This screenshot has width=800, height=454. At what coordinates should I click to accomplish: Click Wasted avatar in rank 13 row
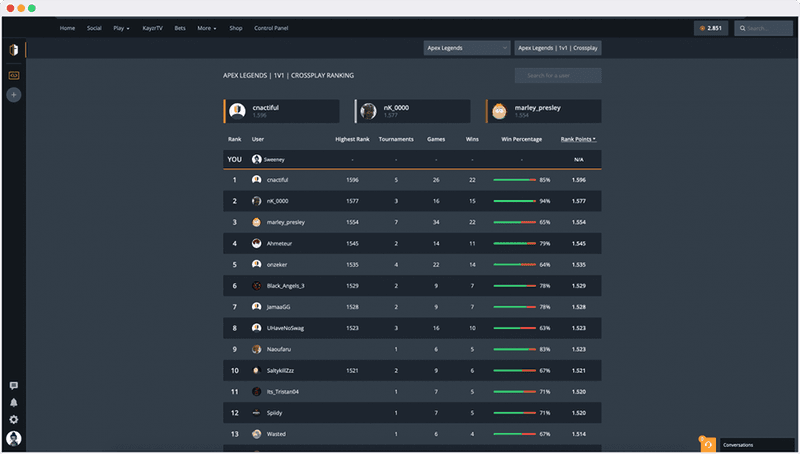click(x=257, y=434)
